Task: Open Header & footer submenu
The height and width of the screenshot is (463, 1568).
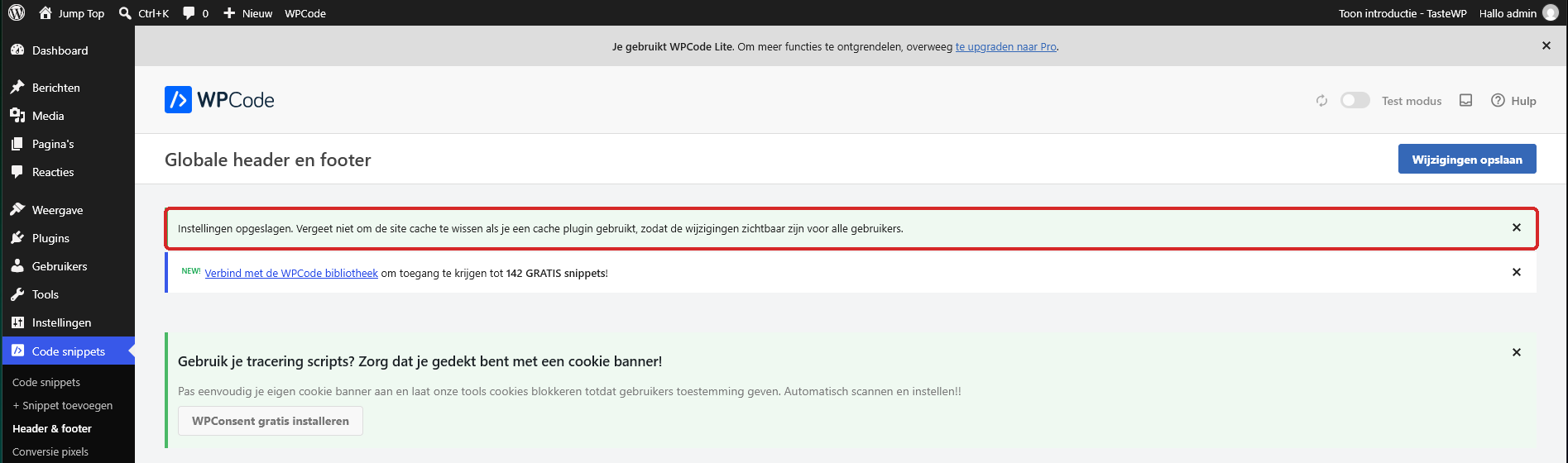Action: (x=52, y=428)
